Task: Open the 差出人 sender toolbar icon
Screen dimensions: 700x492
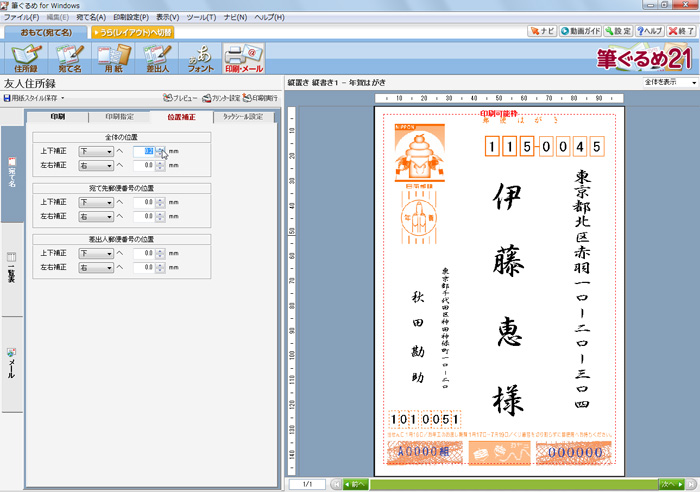Action: (x=157, y=59)
